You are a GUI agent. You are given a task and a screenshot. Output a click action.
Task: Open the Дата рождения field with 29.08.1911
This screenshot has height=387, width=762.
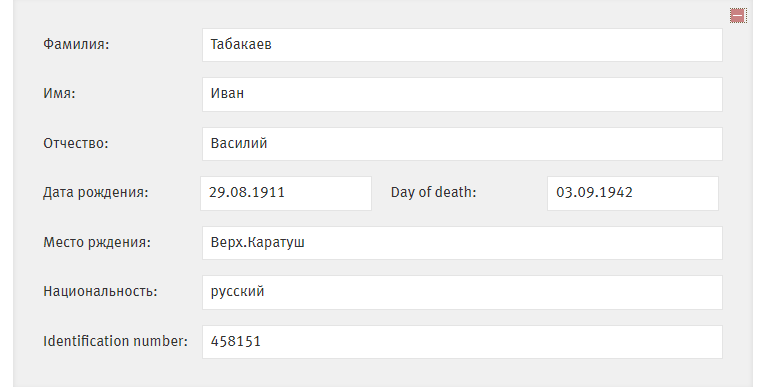[286, 194]
